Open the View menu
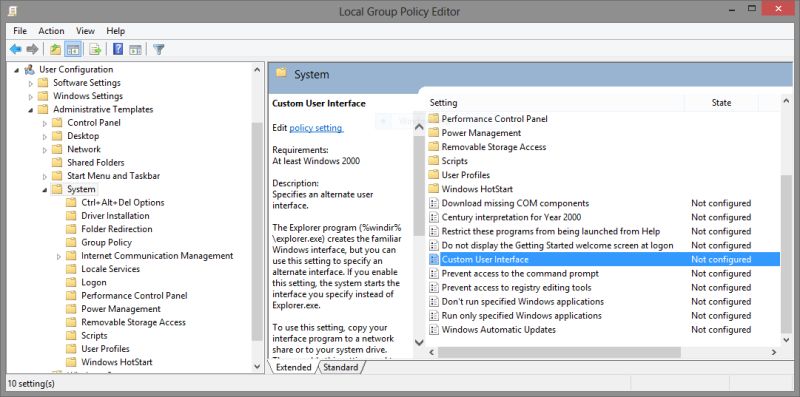800x397 pixels. (x=85, y=31)
